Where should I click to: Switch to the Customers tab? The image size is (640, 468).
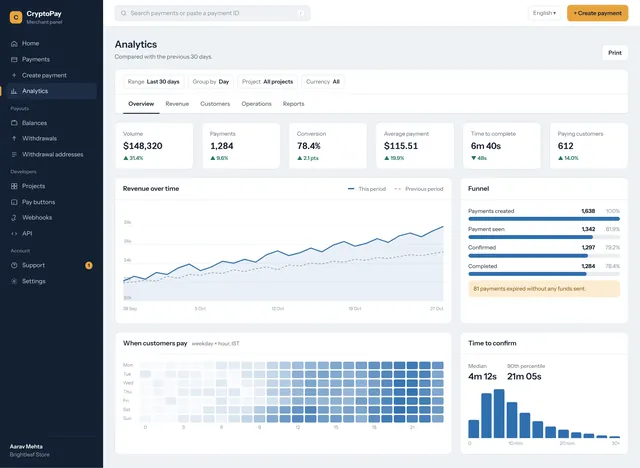point(215,104)
